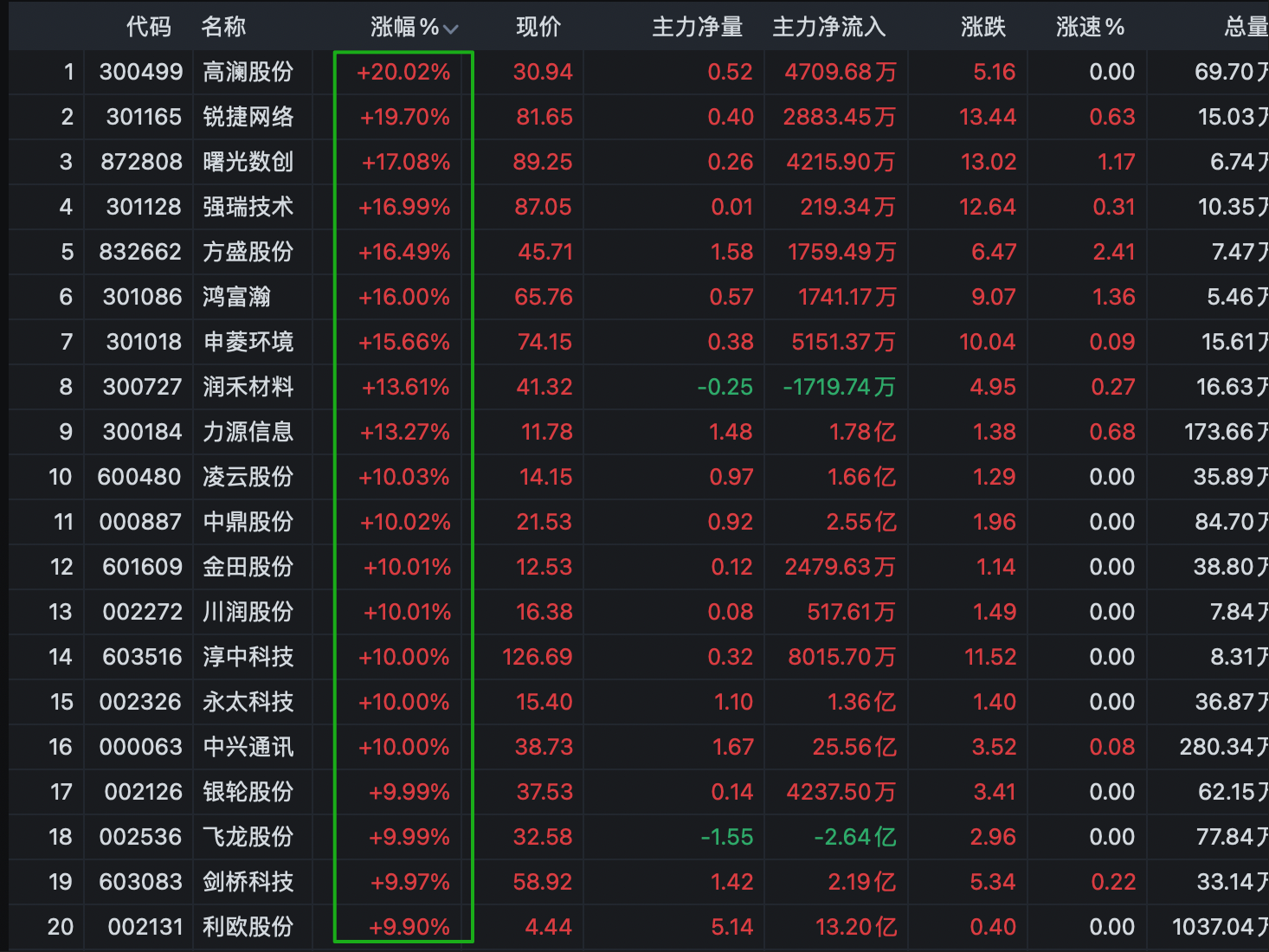
Task: Select stock code 872808
Action: [141, 162]
